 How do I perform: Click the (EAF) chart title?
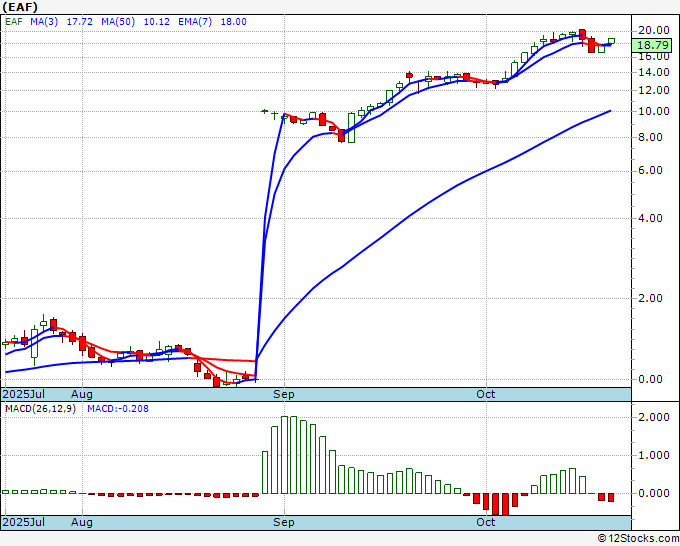(20, 7)
